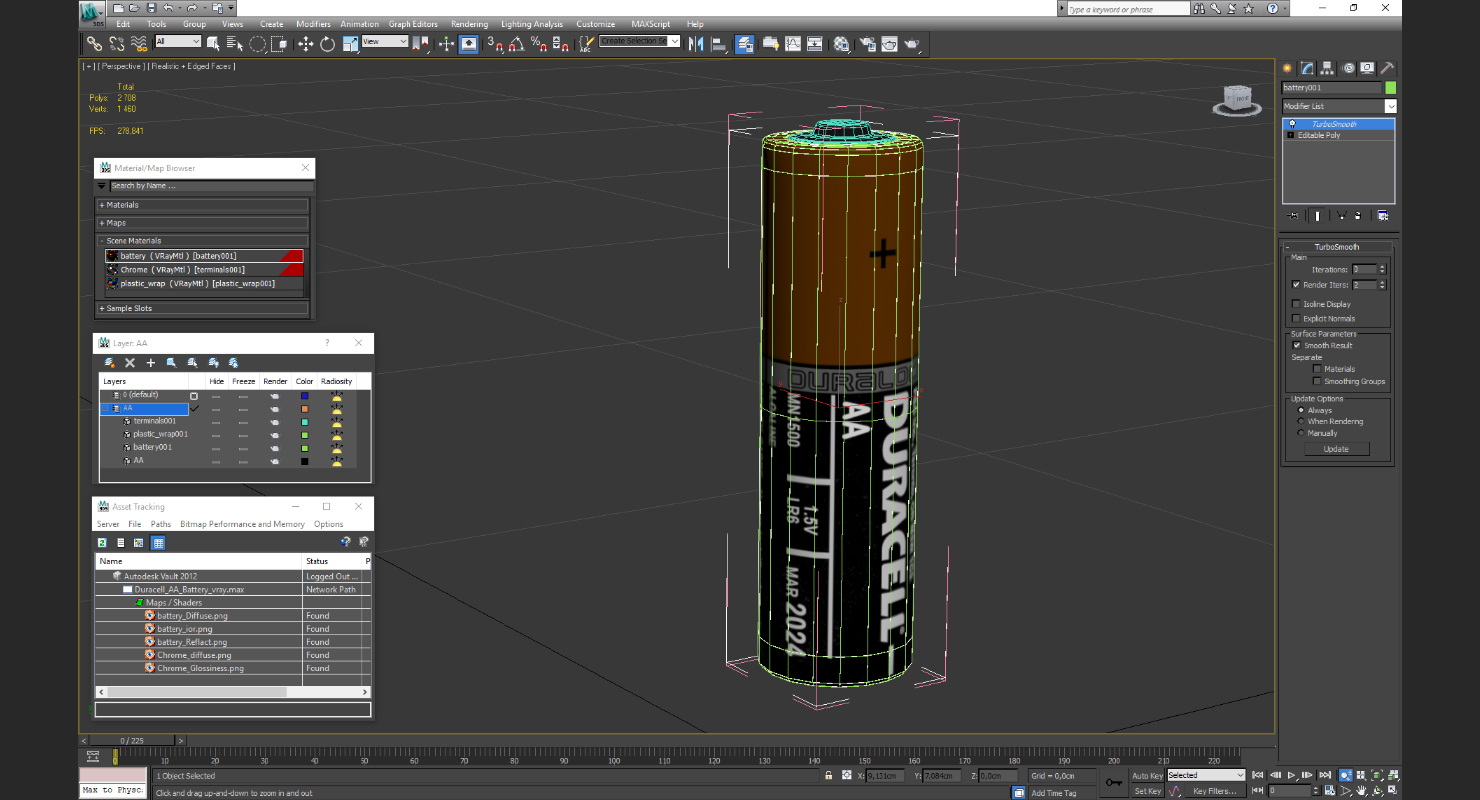This screenshot has height=800, width=1480.
Task: Enable Separate by Materials checkbox
Action: click(1316, 369)
